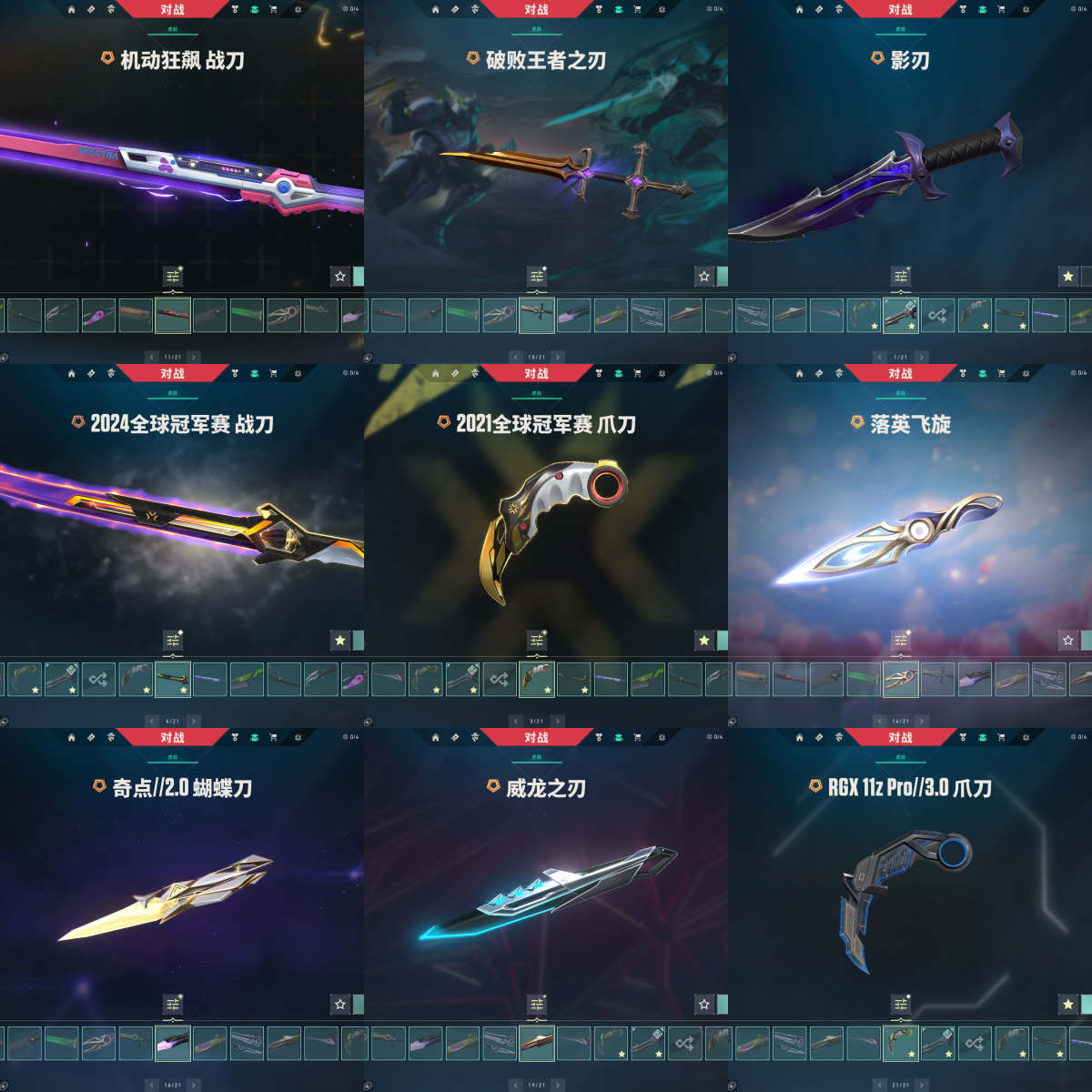The width and height of the screenshot is (1092, 1092).
Task: Open the settings gear above 破败王者之刃
Action: (x=662, y=9)
